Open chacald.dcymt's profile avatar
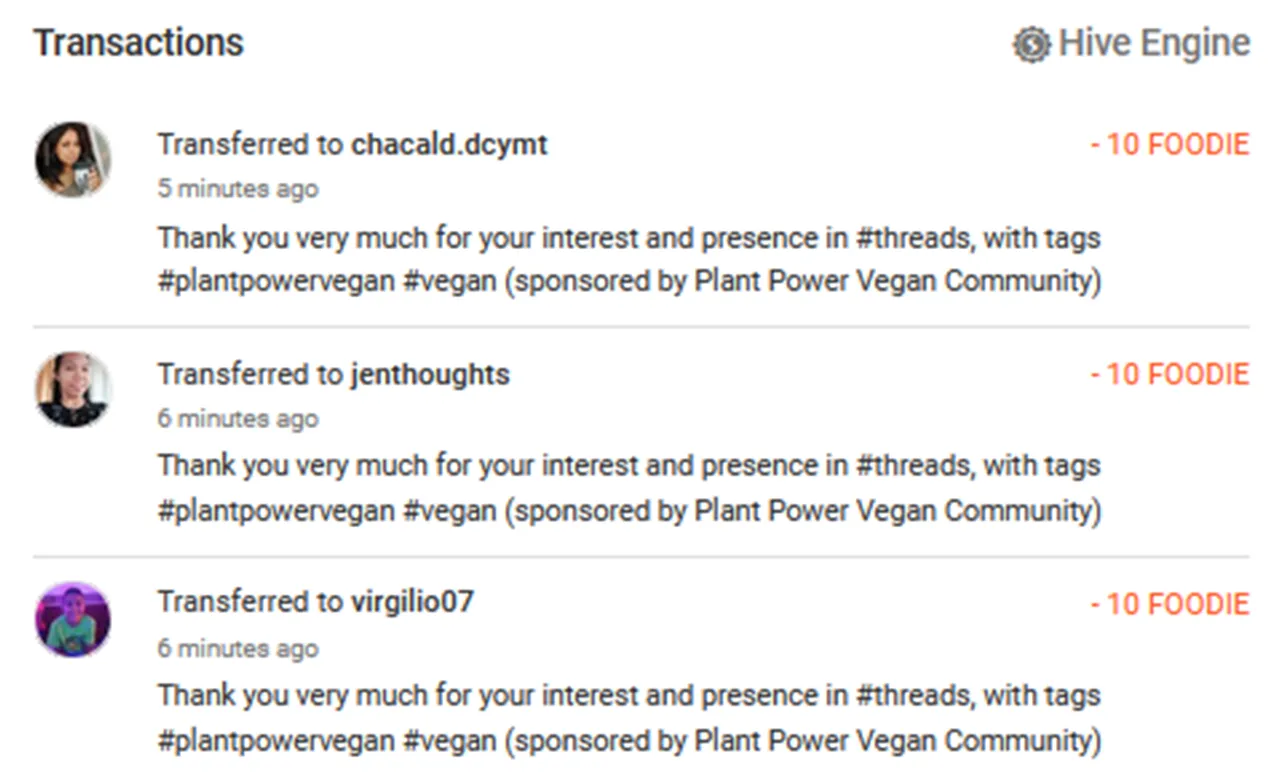 coord(73,160)
